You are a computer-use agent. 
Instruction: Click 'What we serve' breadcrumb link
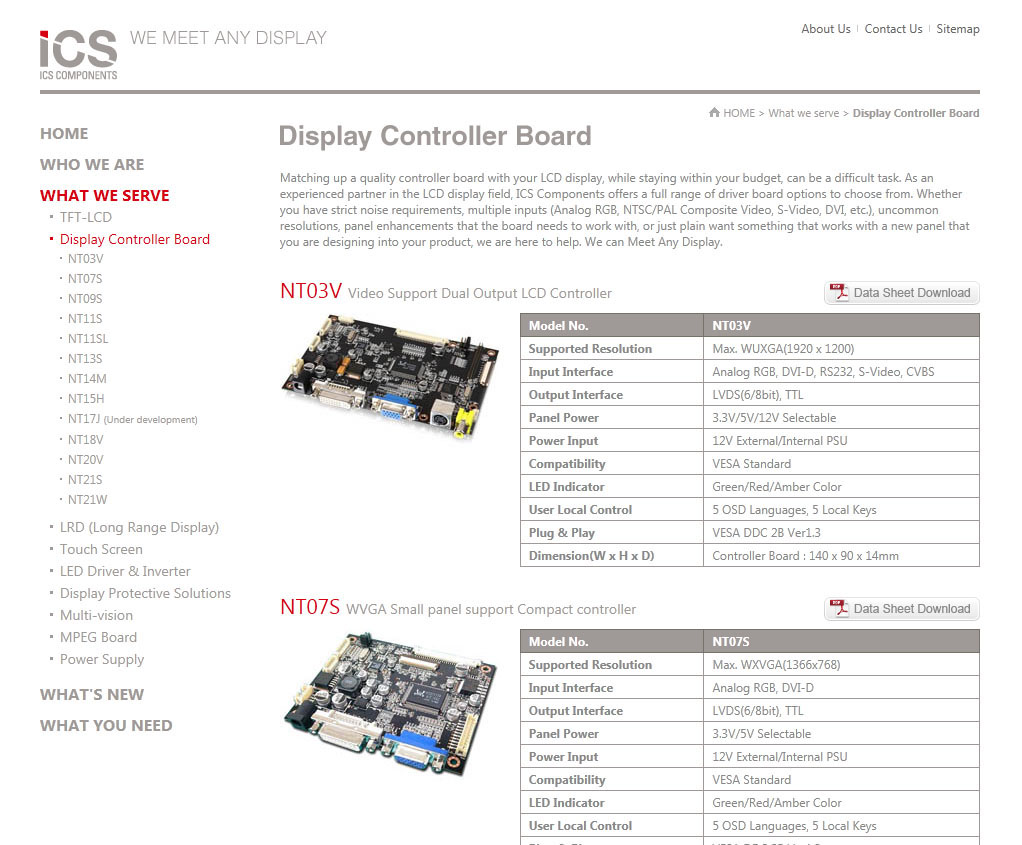click(803, 113)
